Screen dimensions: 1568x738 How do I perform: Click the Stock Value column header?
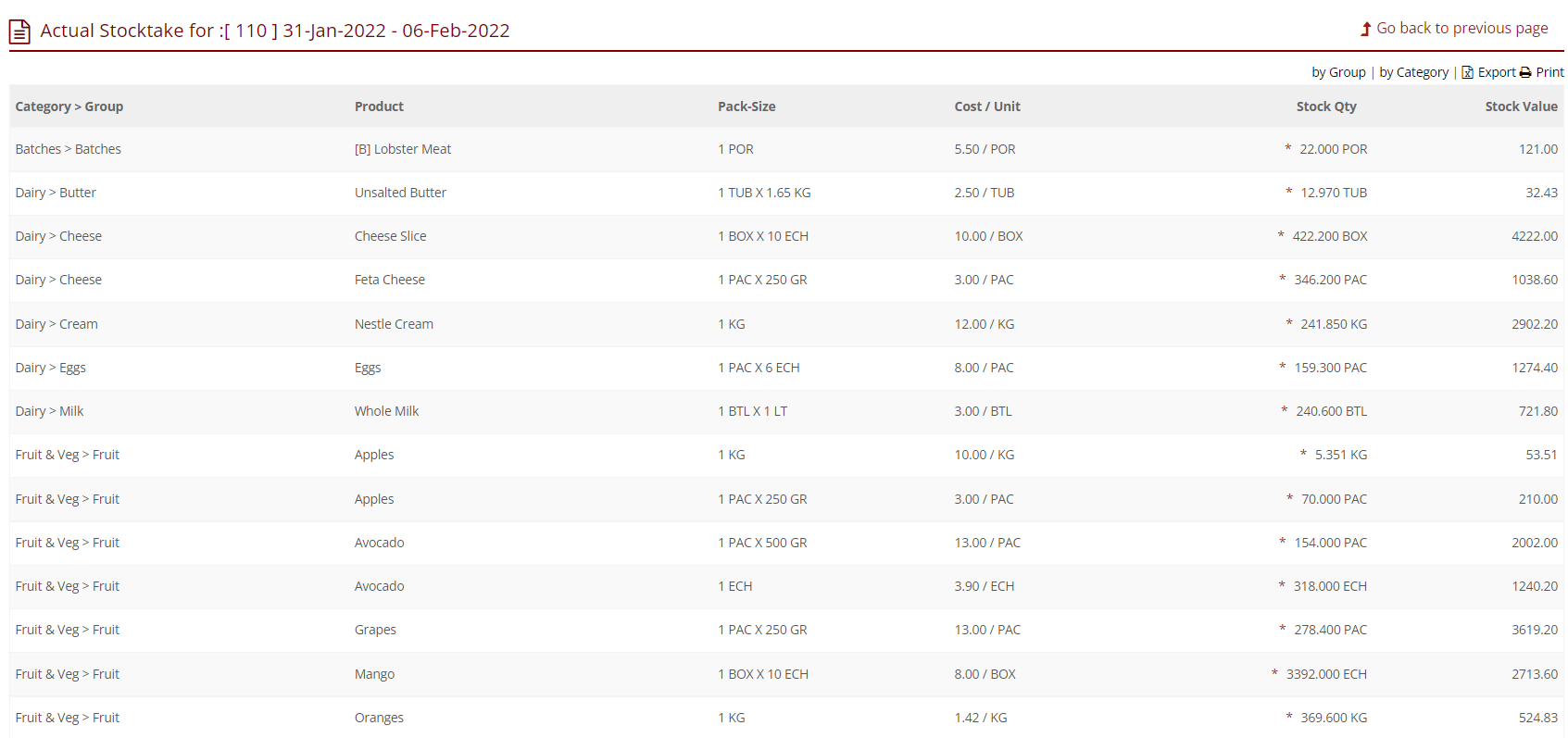tap(1521, 106)
